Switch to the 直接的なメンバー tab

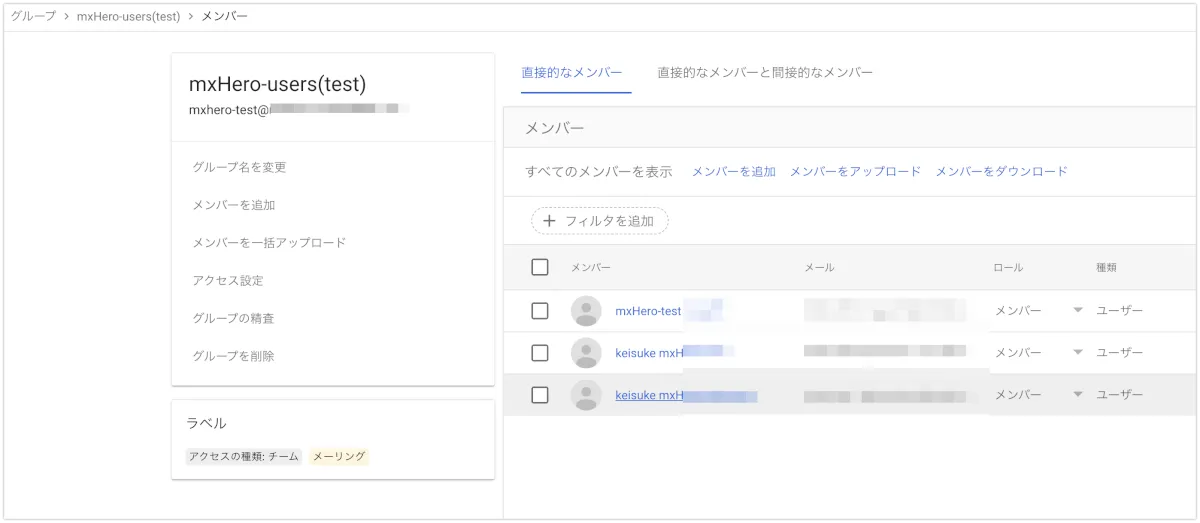[572, 73]
